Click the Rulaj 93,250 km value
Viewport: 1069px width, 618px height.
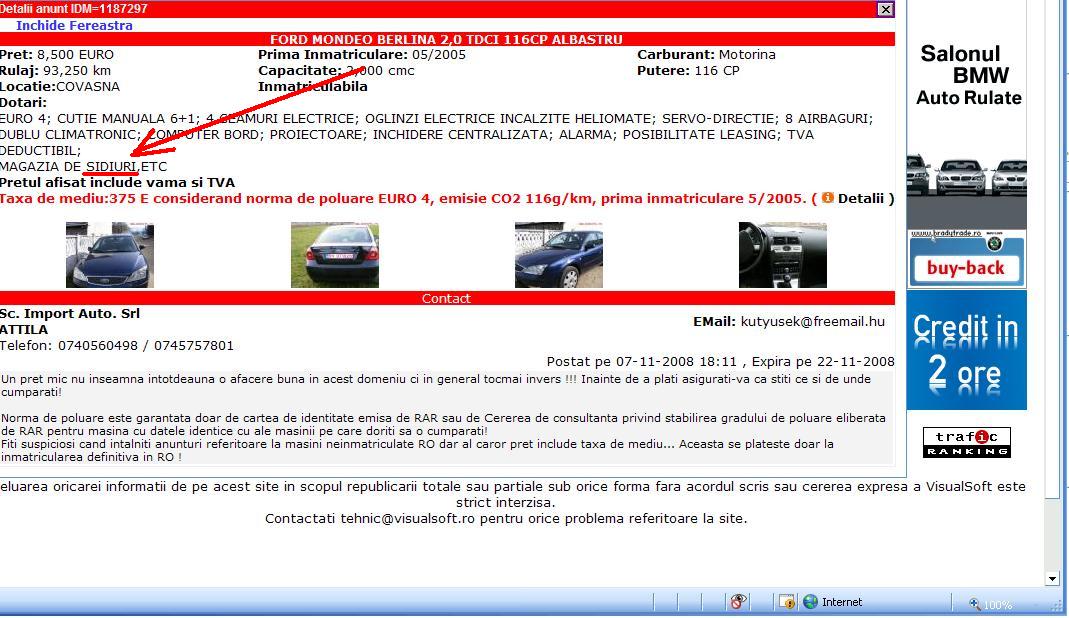(x=76, y=70)
